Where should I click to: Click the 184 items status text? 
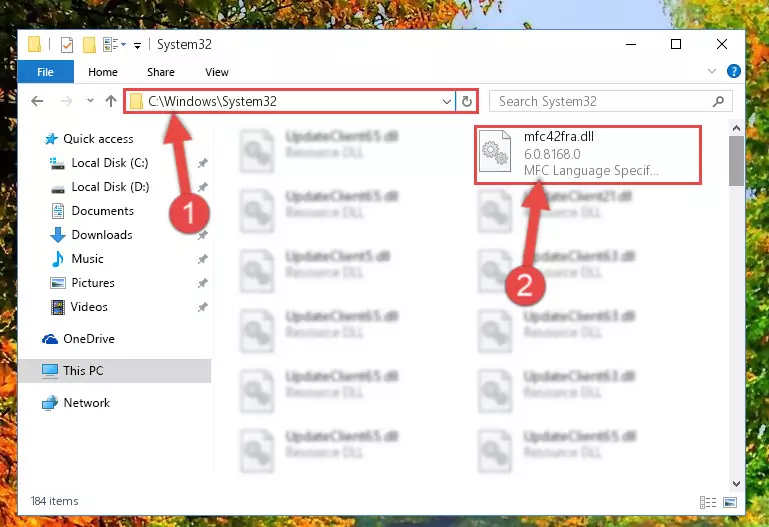click(54, 501)
